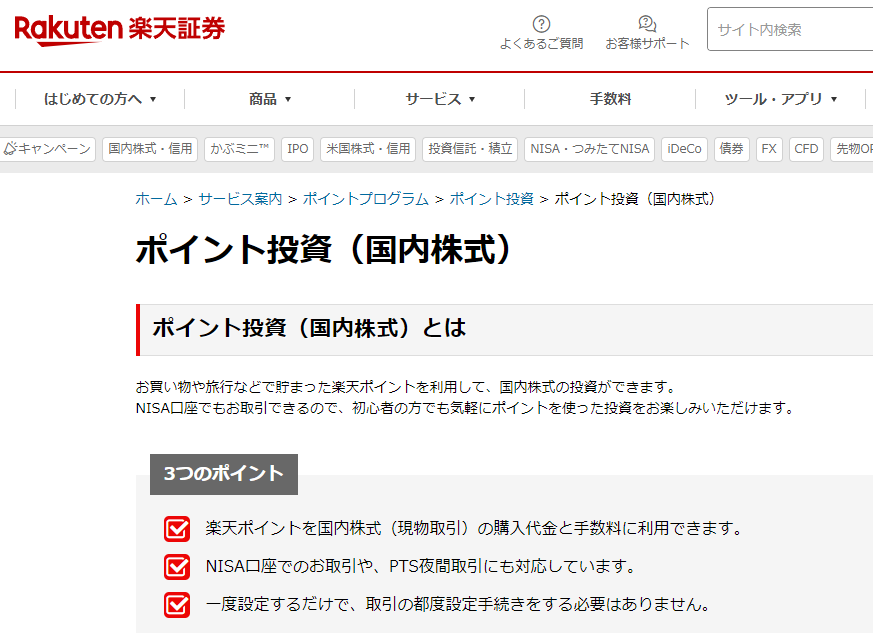
Task: Open よくあるご質問 question mark icon
Action: (541, 24)
